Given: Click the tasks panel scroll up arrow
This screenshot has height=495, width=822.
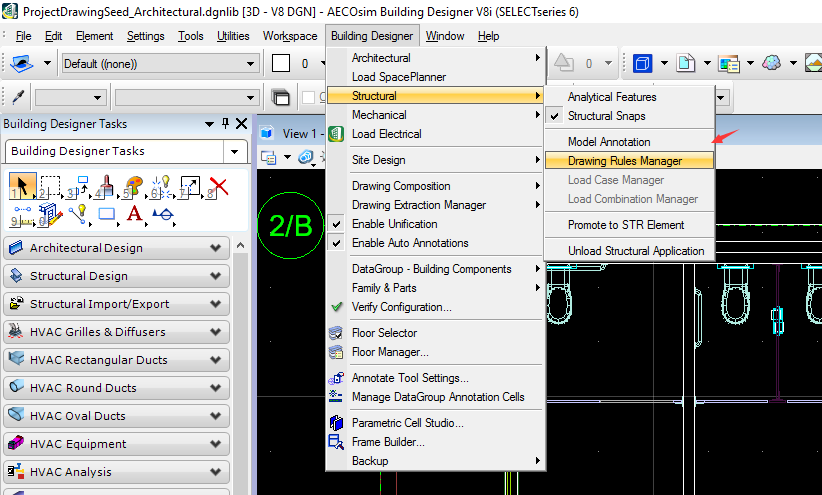Looking at the screenshot, I should [x=240, y=245].
